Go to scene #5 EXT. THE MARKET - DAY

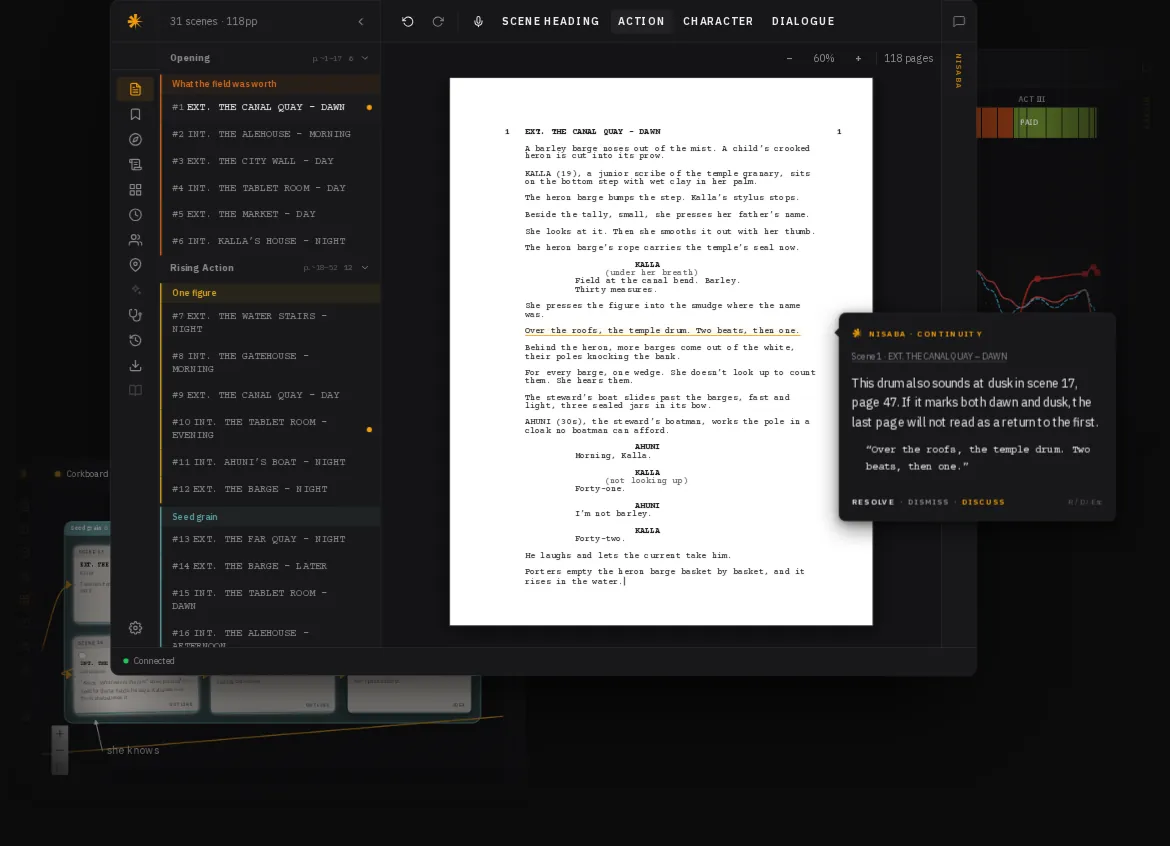(270, 214)
